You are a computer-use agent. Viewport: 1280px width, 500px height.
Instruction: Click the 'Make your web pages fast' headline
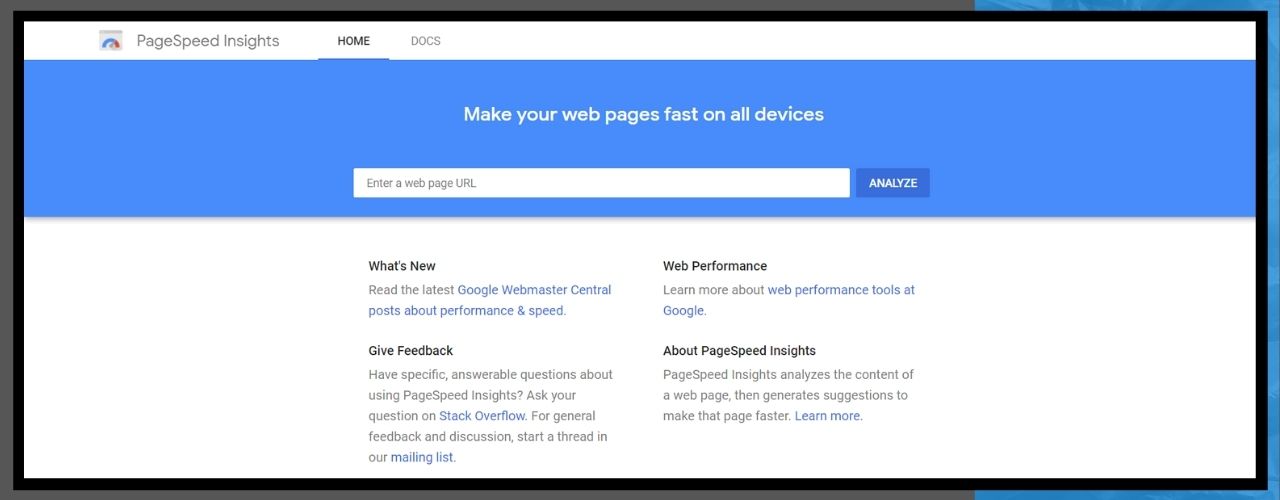644,114
